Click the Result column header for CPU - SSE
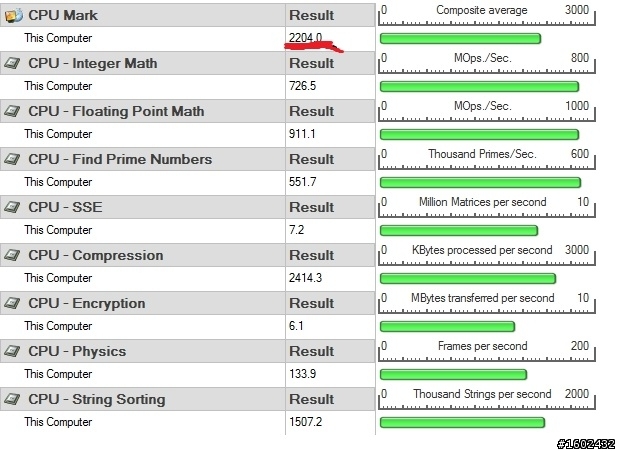This screenshot has width=622, height=452. point(311,207)
